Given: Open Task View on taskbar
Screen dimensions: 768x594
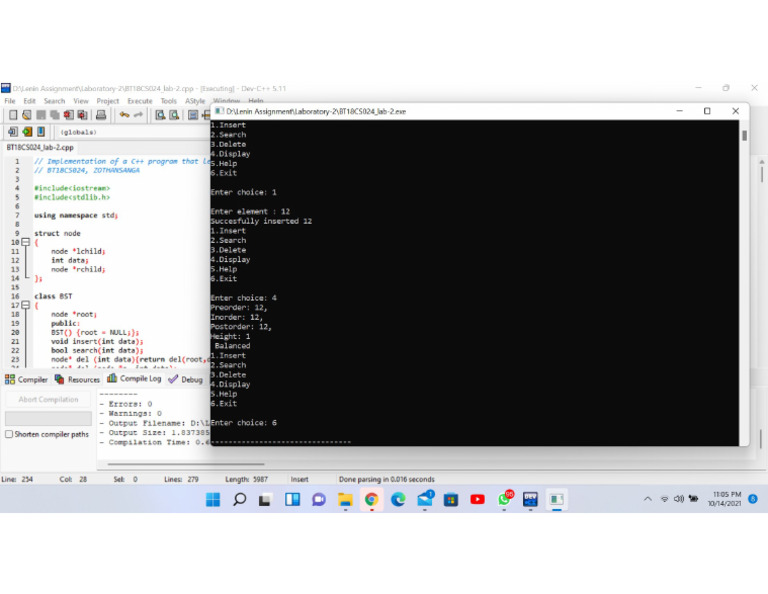Looking at the screenshot, I should pos(265,499).
